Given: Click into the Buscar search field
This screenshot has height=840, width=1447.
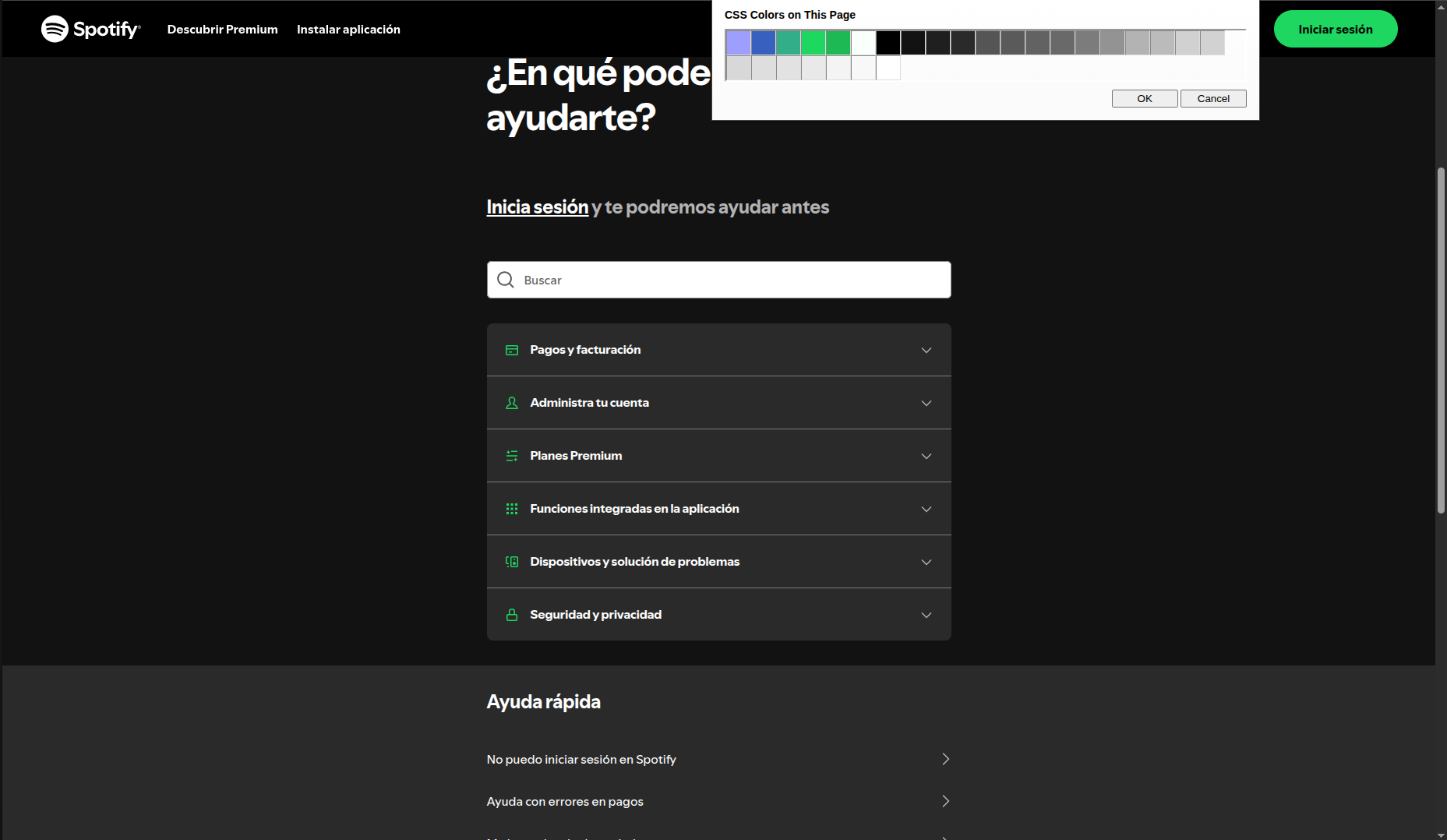Looking at the screenshot, I should tap(732, 280).
